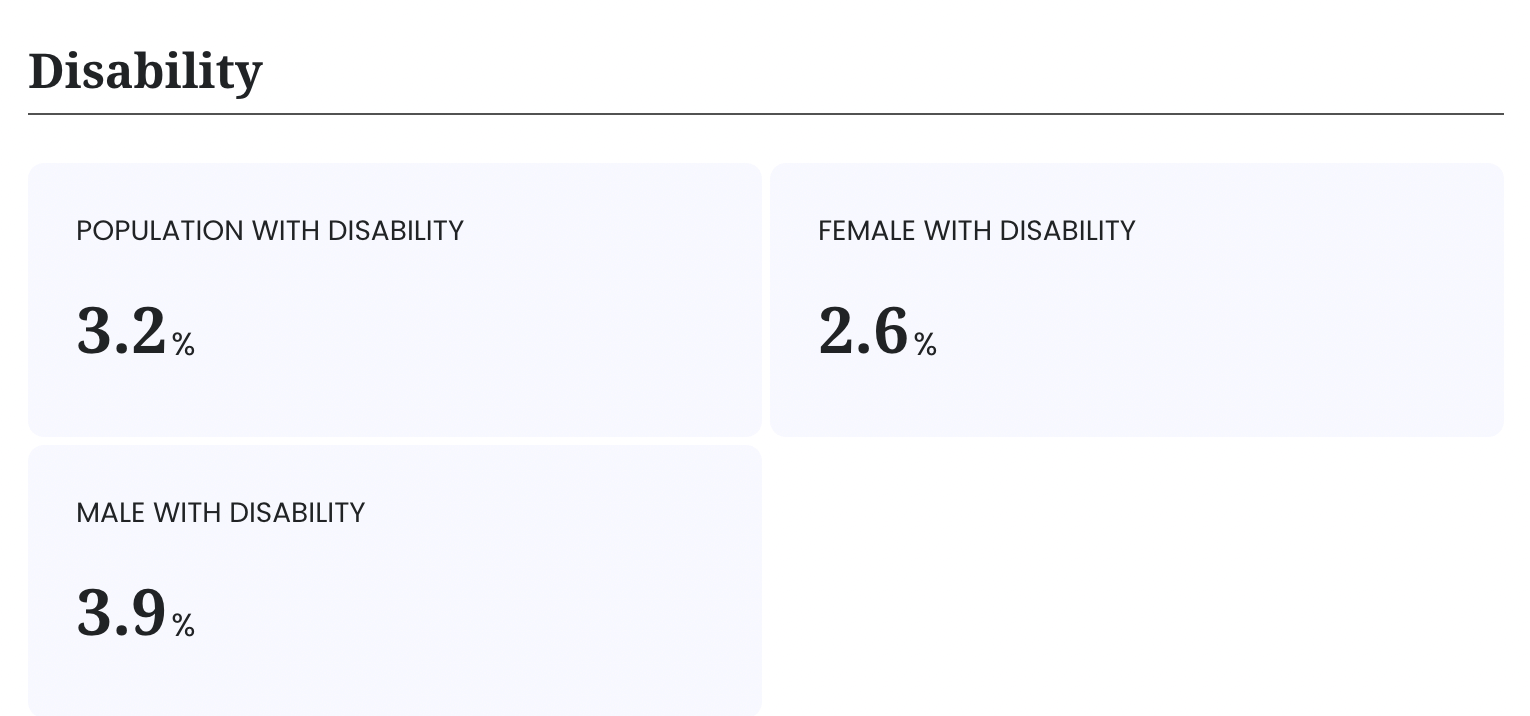Click percent sign beside 3.2
This screenshot has height=716, width=1530.
point(183,345)
